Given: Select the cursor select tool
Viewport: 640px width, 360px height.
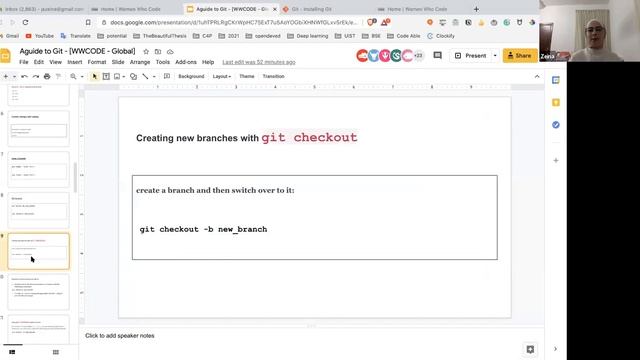Looking at the screenshot, I should (95, 76).
